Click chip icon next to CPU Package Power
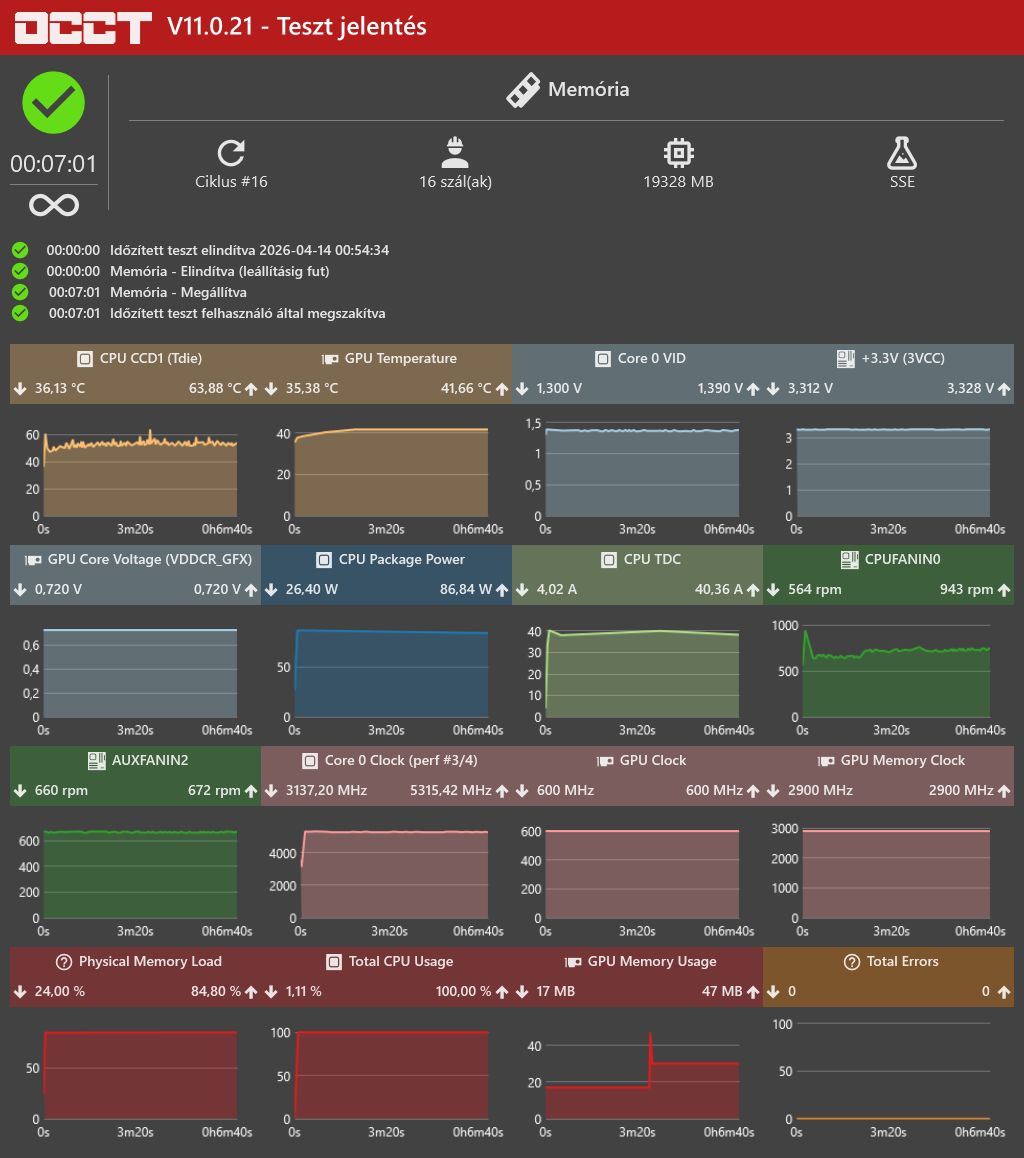The image size is (1024, 1158). (324, 560)
